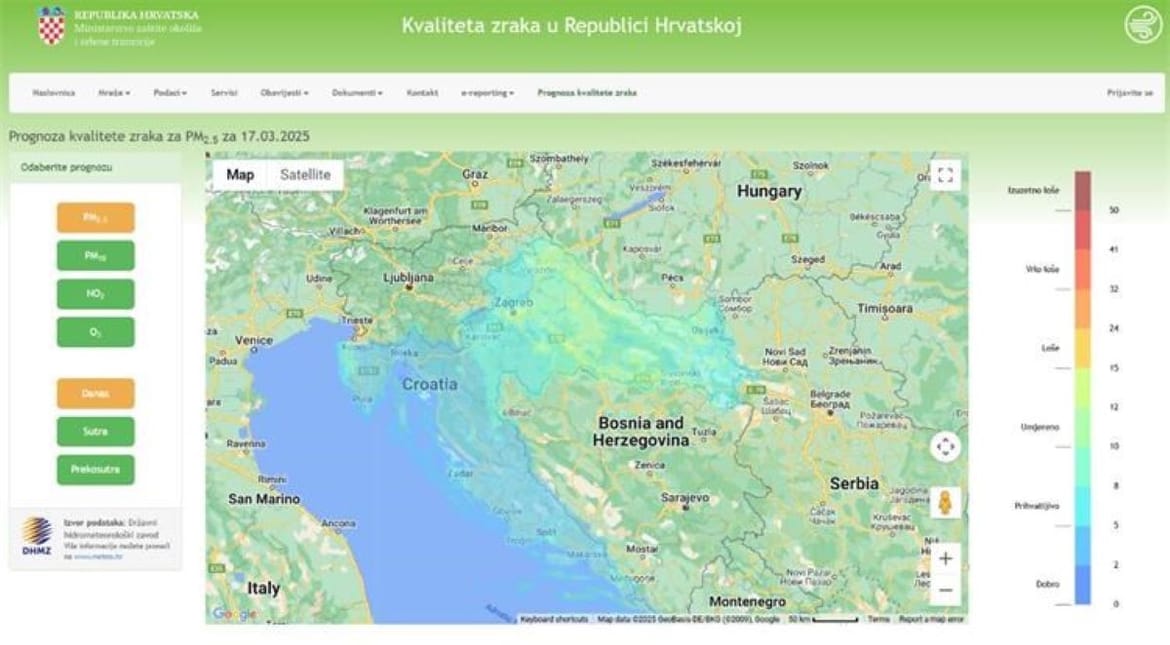
Task: Switch the map to Satellite view
Action: click(x=305, y=175)
